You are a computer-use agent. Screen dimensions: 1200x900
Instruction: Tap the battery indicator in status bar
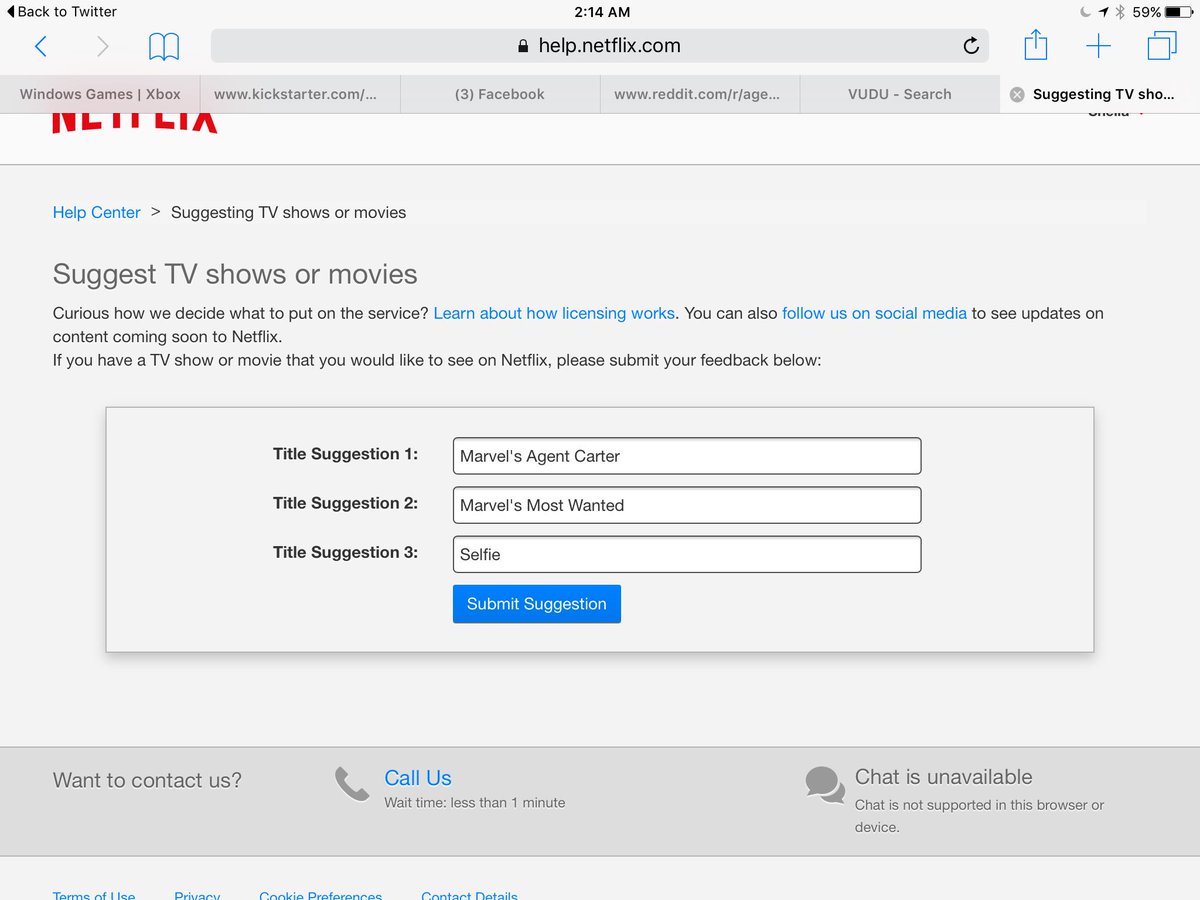point(1178,12)
